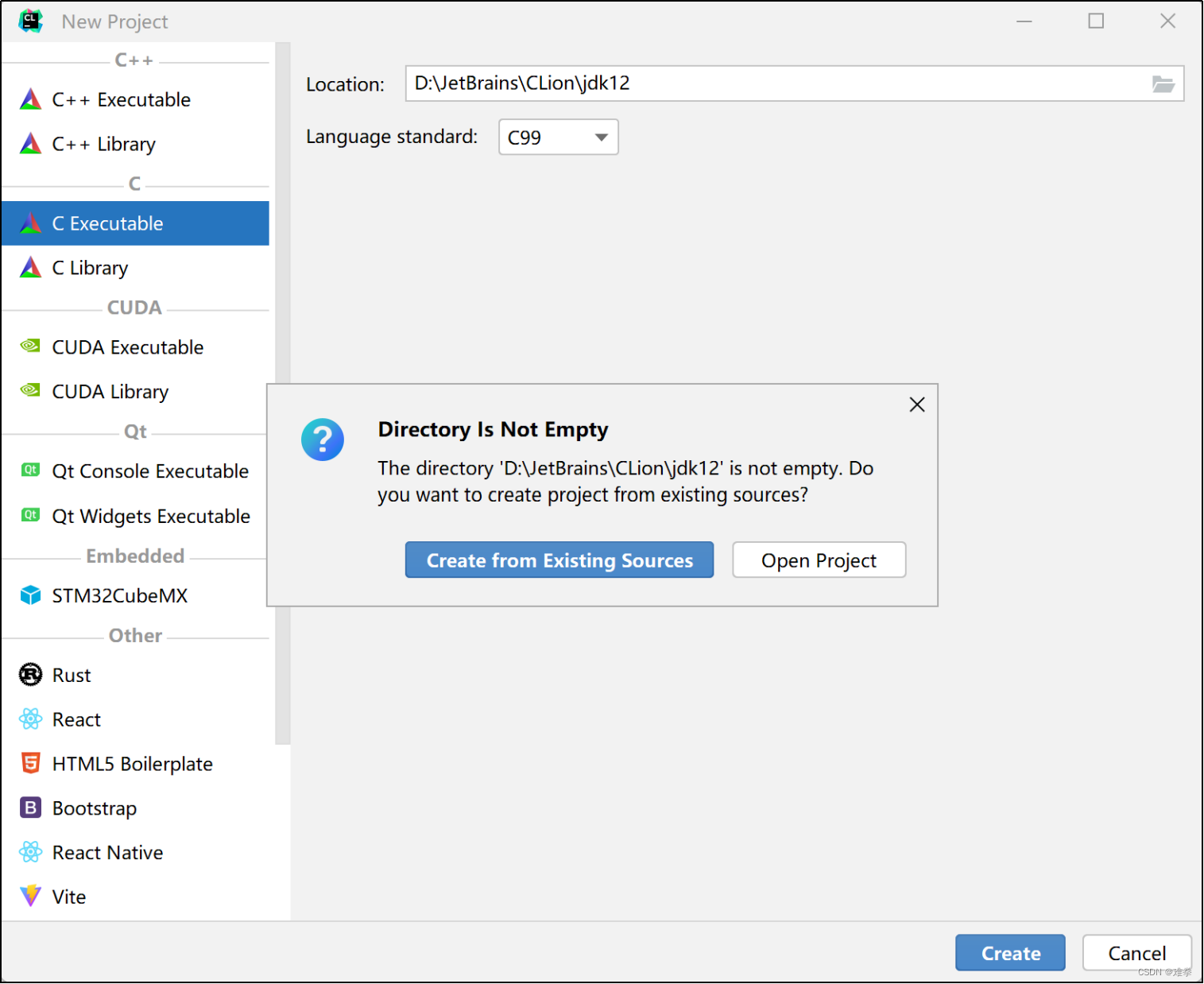
Task: Click the Location label
Action: [345, 84]
